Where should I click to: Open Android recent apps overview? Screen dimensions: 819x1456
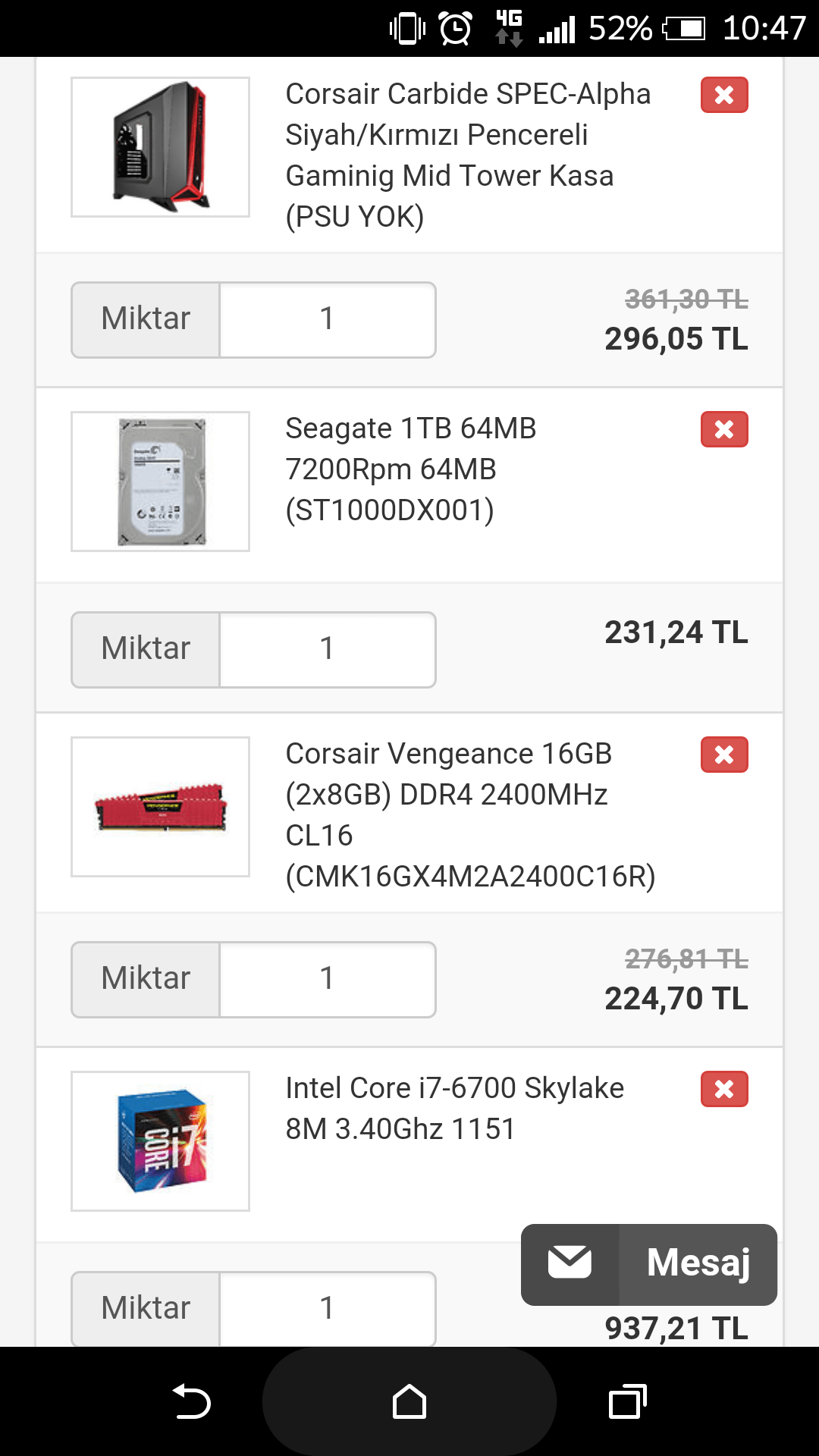click(627, 1401)
